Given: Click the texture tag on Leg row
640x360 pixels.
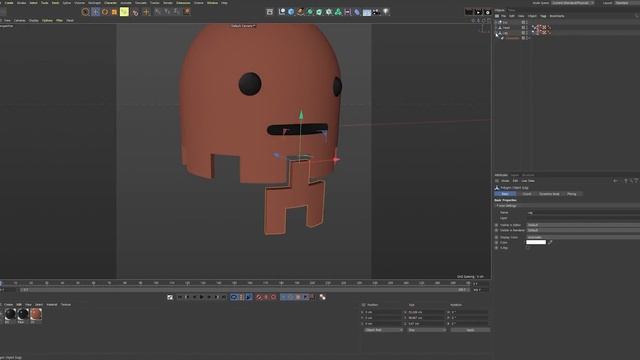Looking at the screenshot, I should [539, 33].
